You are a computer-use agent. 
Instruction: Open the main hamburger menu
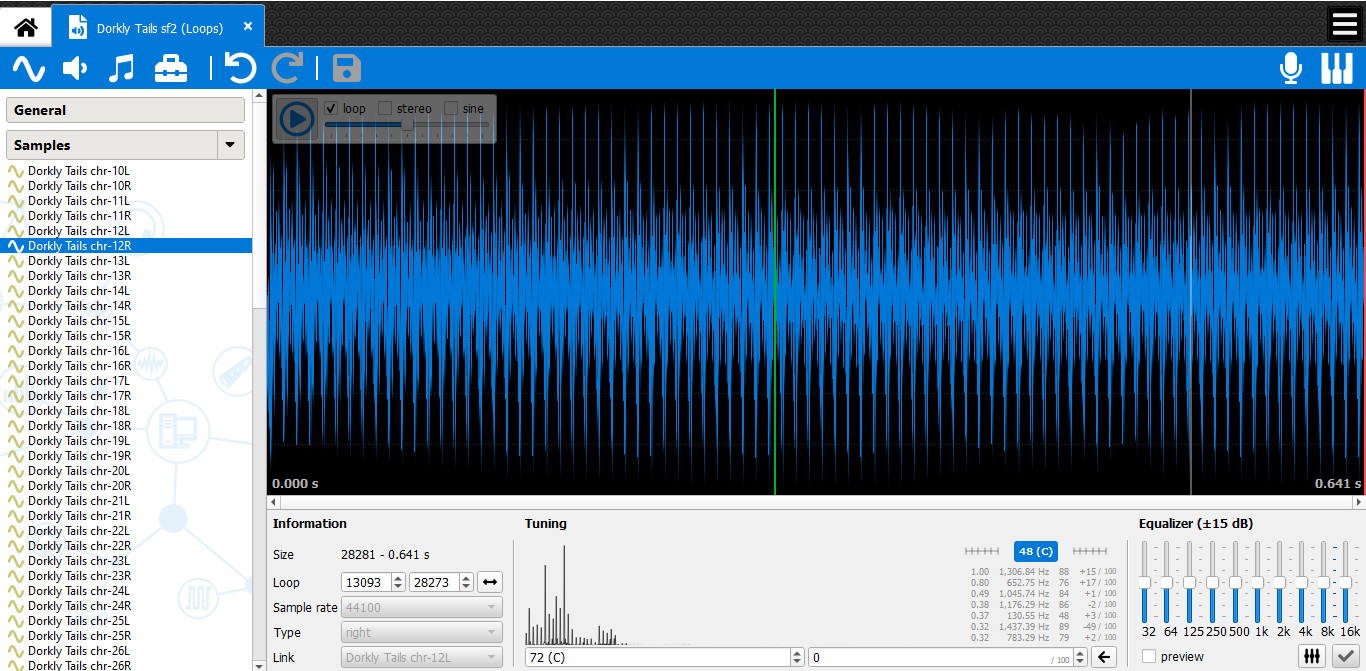1345,24
